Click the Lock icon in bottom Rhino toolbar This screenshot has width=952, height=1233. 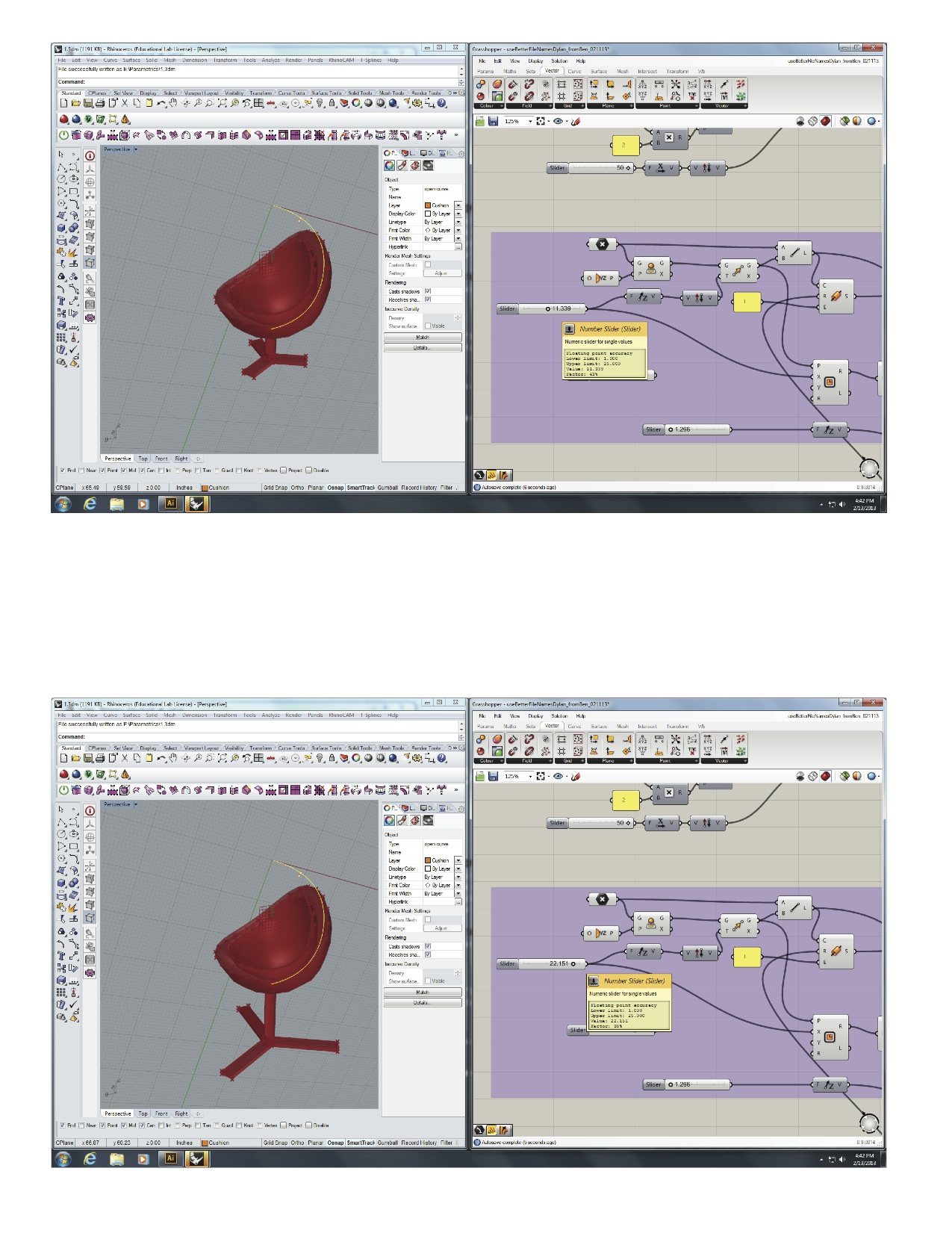(x=332, y=758)
